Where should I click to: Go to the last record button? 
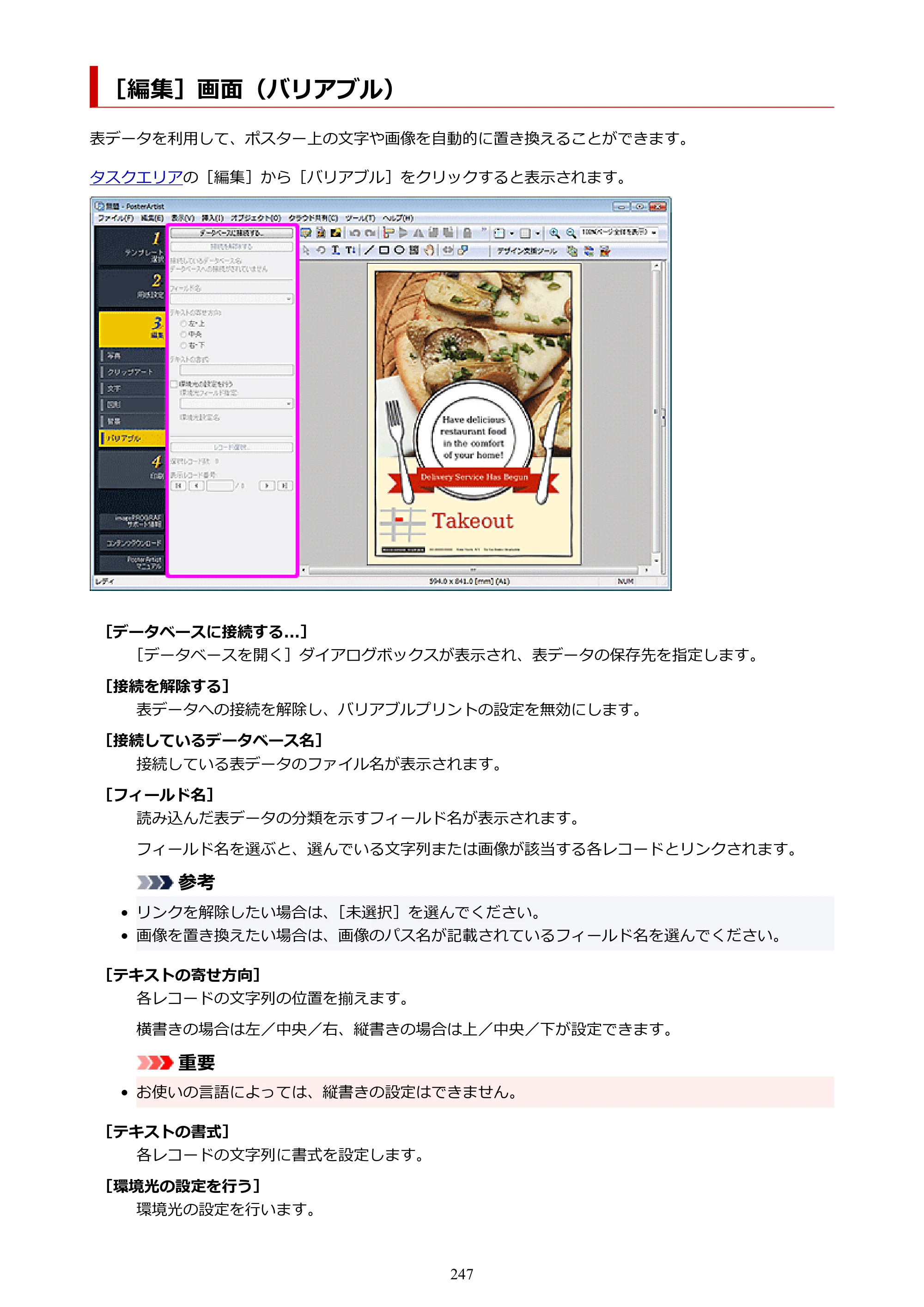click(x=285, y=486)
